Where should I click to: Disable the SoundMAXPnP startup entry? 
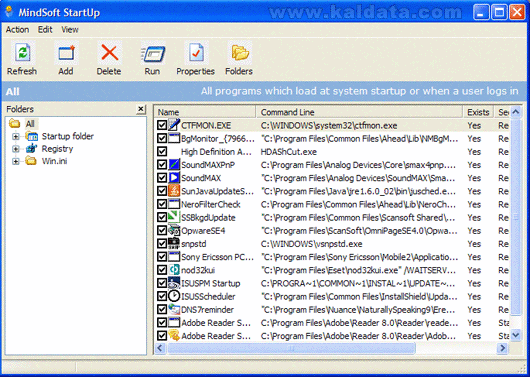pos(162,165)
